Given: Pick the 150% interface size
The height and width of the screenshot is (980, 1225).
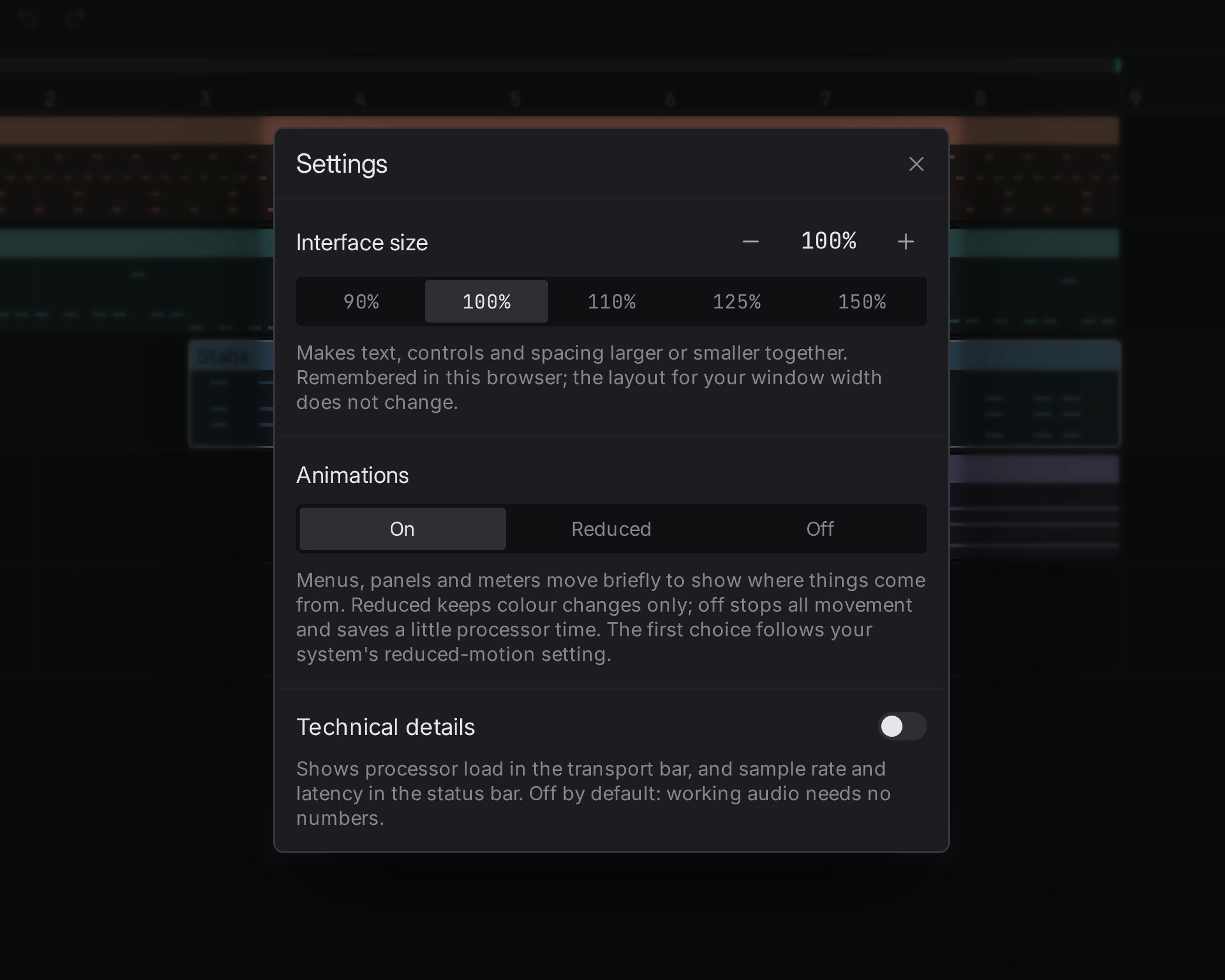Looking at the screenshot, I should (x=862, y=301).
